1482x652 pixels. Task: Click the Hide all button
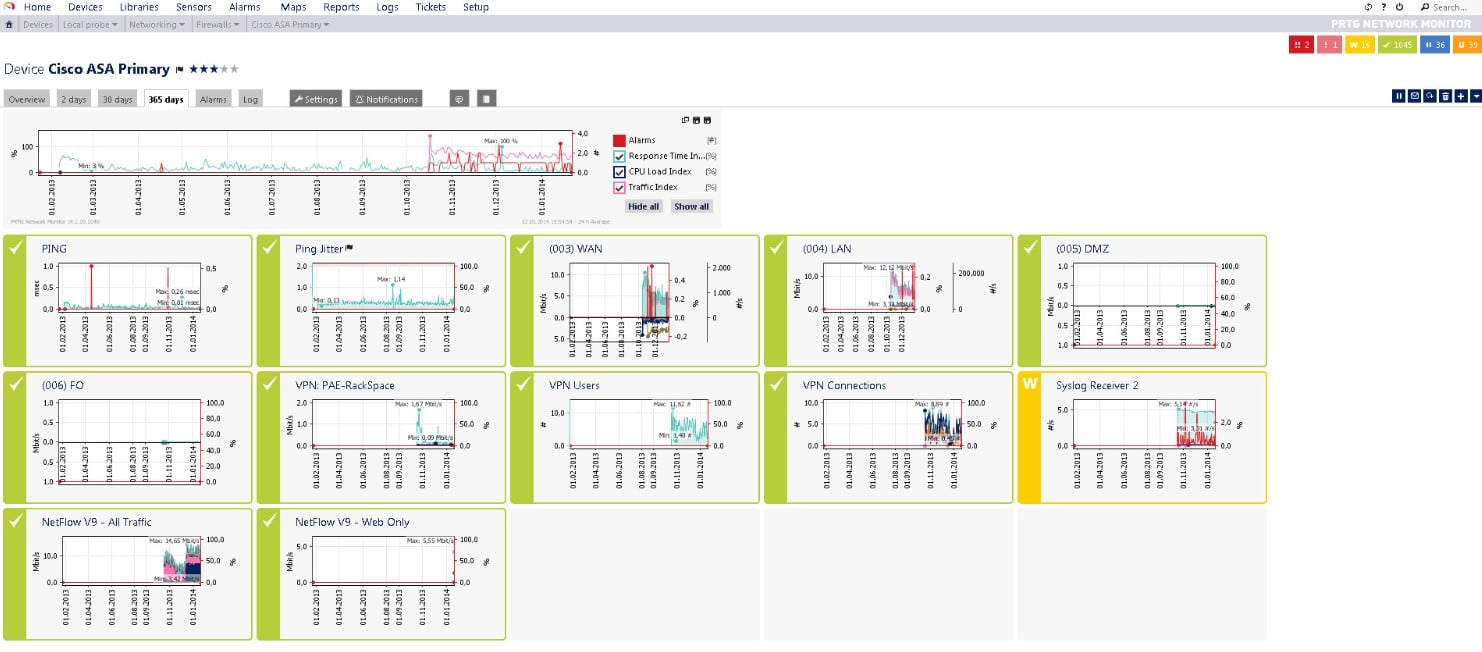click(x=644, y=206)
